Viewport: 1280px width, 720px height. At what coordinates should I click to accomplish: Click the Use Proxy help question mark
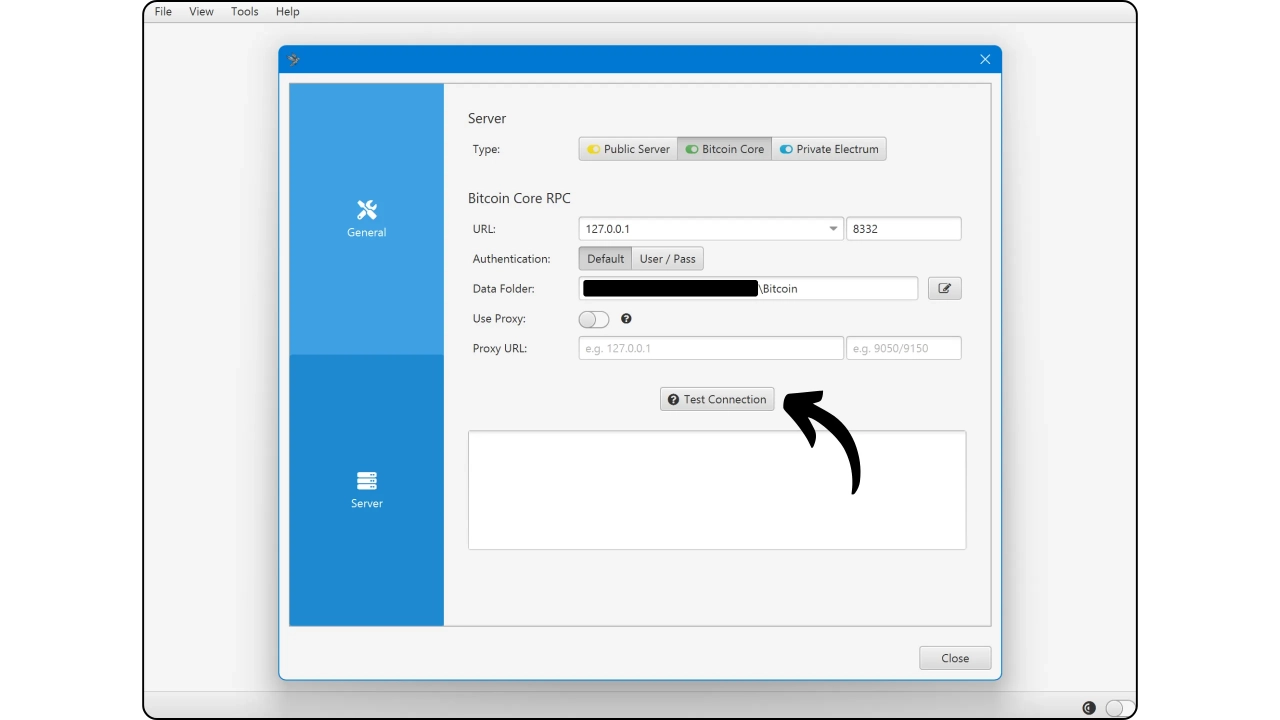pyautogui.click(x=626, y=319)
